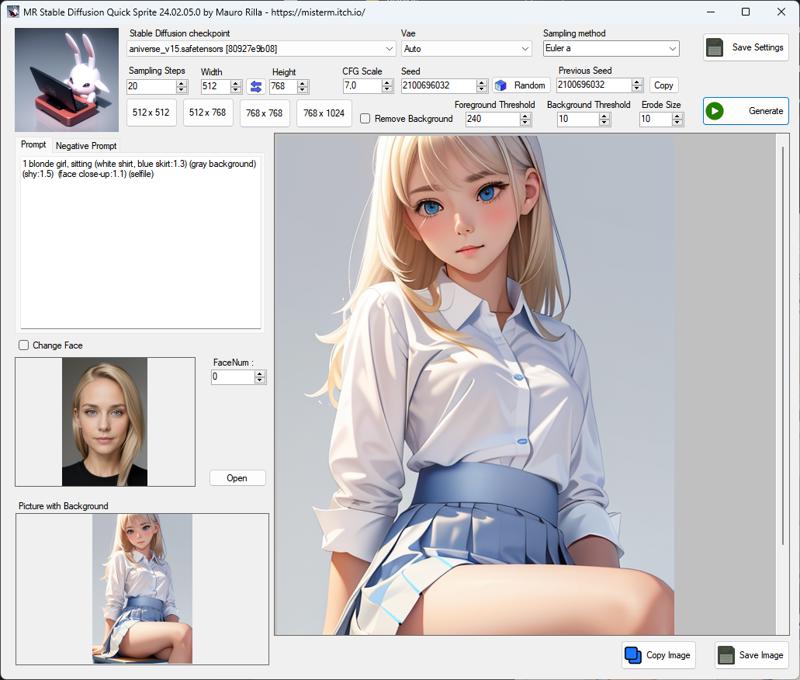Click the Open button for face image
Image resolution: width=800 pixels, height=680 pixels.
pos(237,478)
